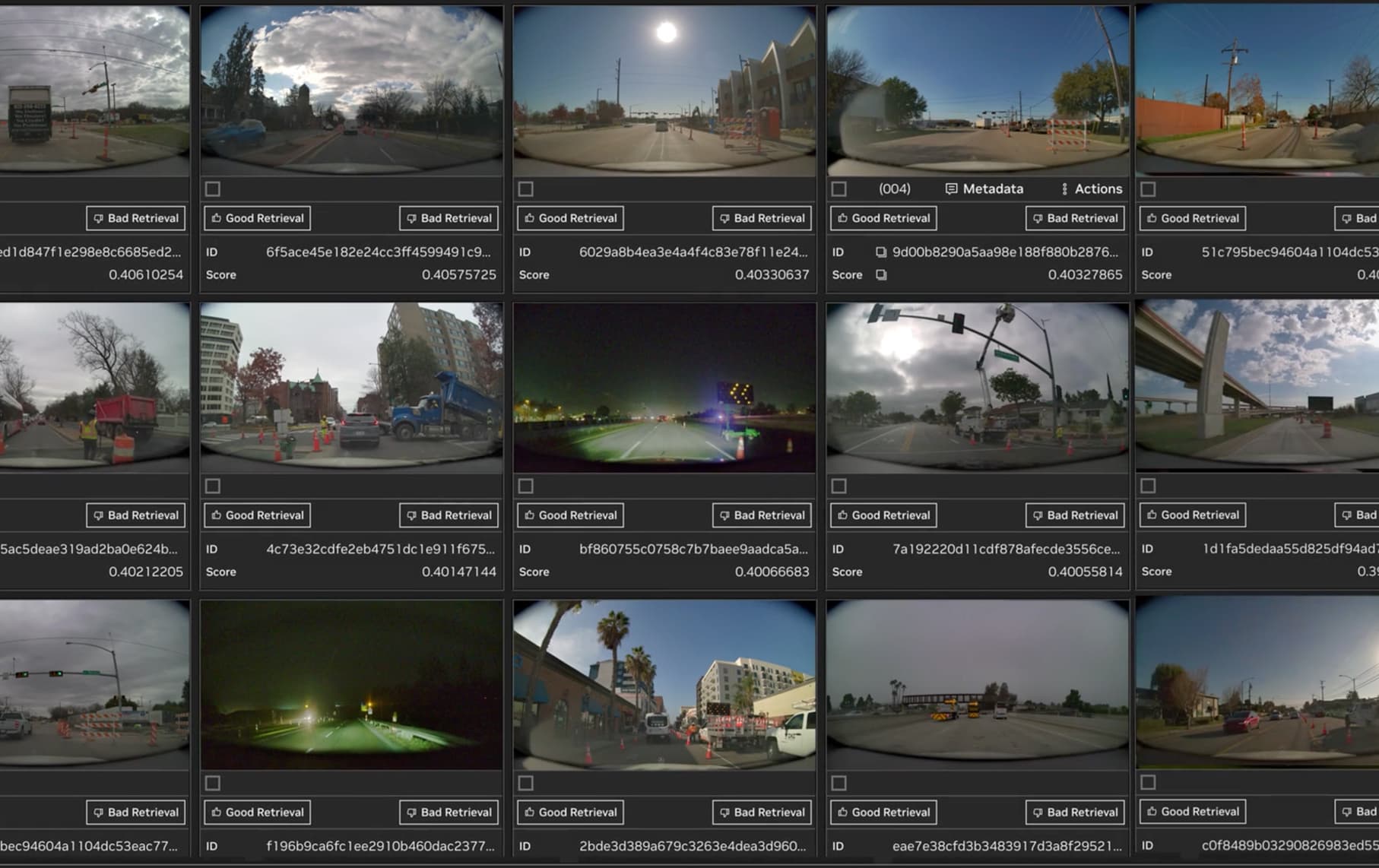Screen dimensions: 1379x868
Task: Flag the dump truck scene as Bad Retrieval
Action: coord(449,515)
